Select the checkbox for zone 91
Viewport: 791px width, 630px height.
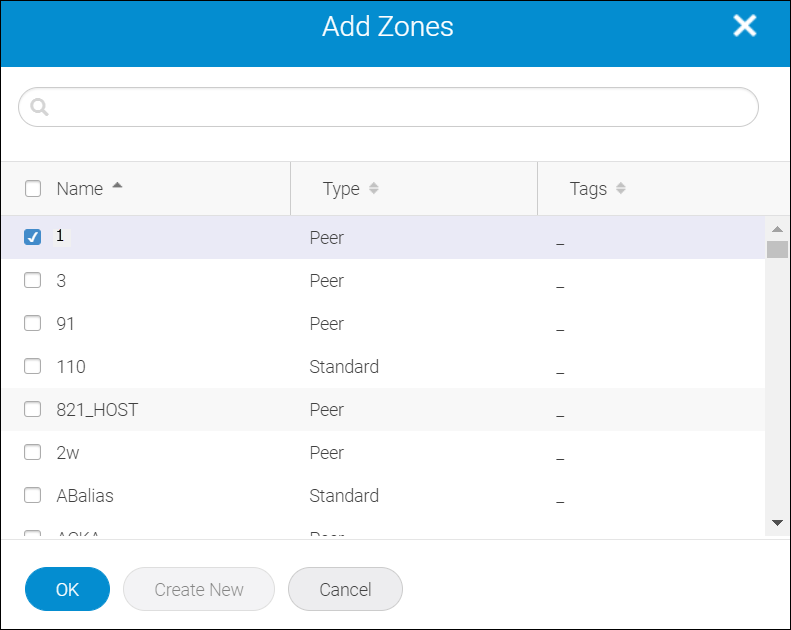(x=33, y=323)
